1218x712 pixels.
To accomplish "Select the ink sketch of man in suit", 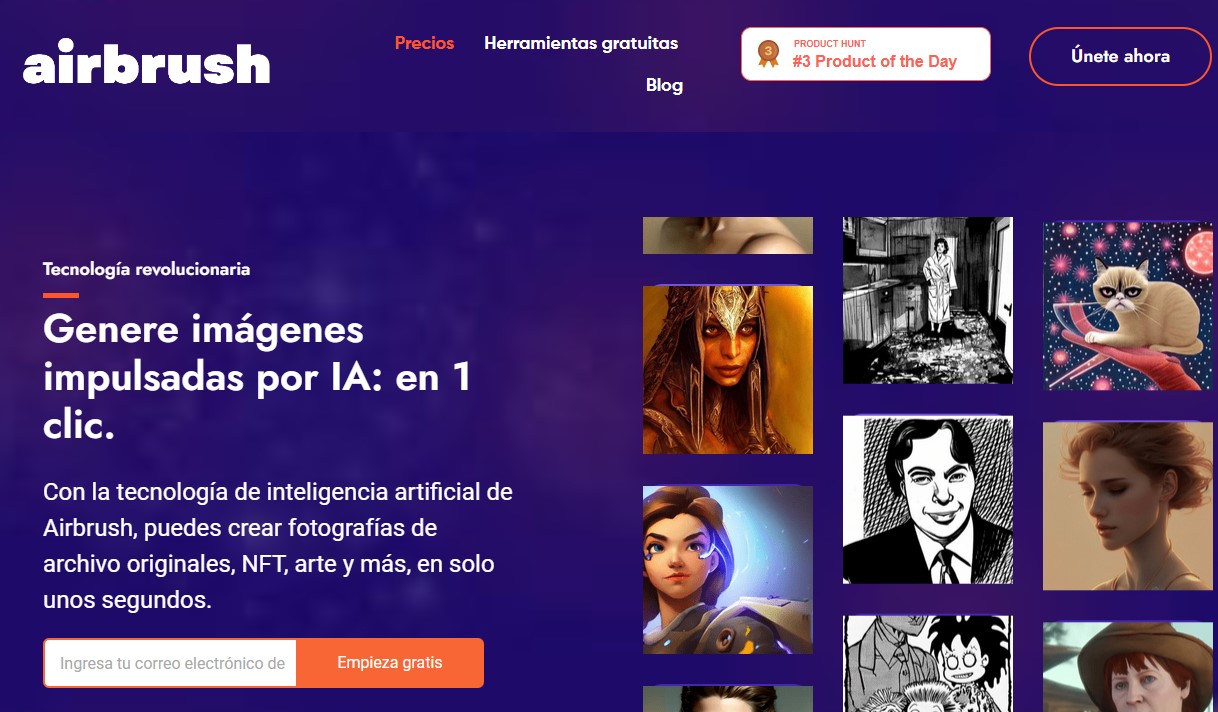I will click(928, 500).
